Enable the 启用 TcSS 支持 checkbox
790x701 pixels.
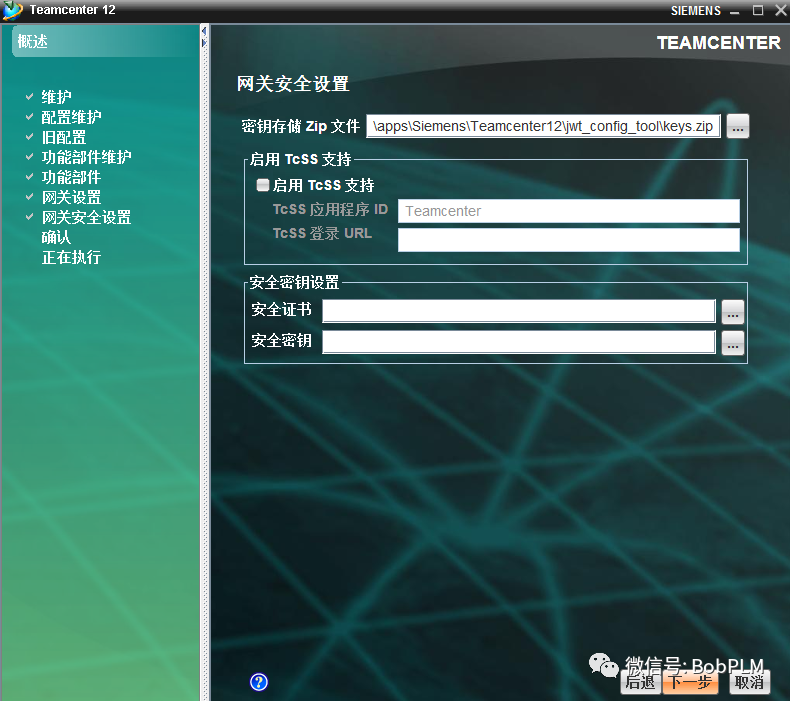click(x=262, y=185)
